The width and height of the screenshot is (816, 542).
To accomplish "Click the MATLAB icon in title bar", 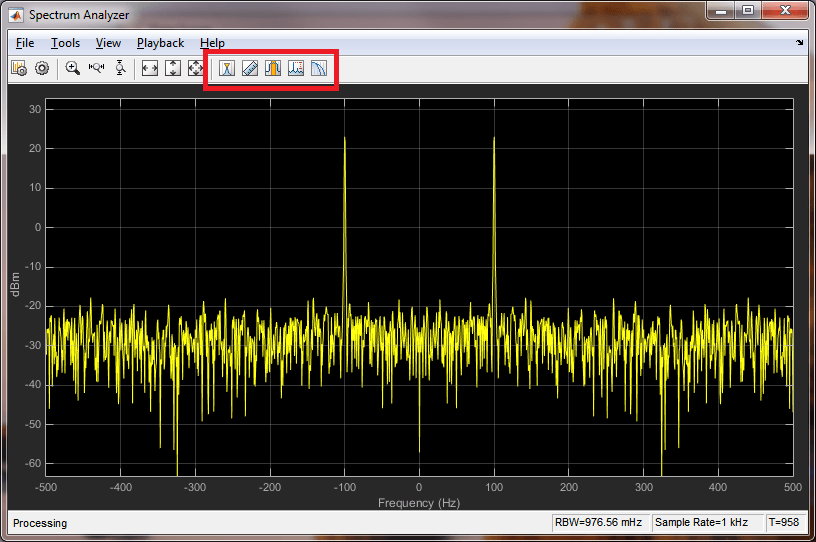I will tap(16, 15).
